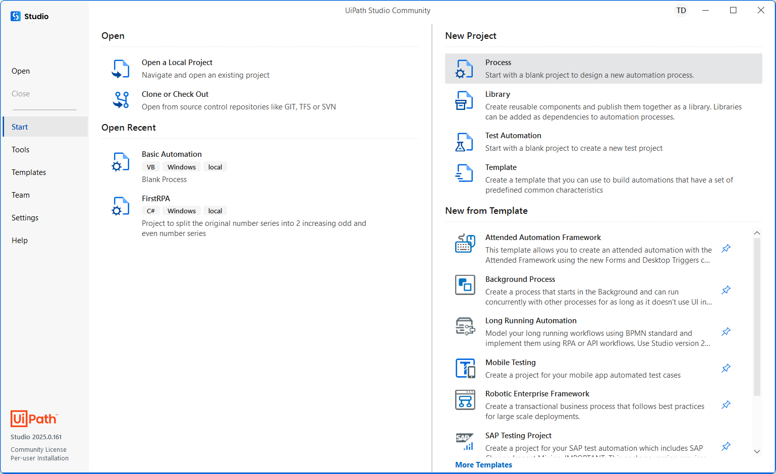Pin the Mobile Testing template

[x=726, y=368]
